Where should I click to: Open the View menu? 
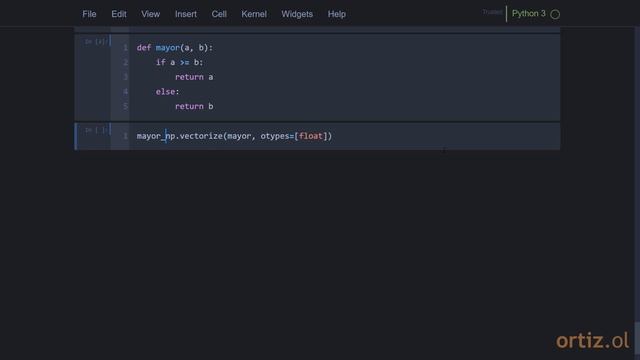click(x=151, y=14)
